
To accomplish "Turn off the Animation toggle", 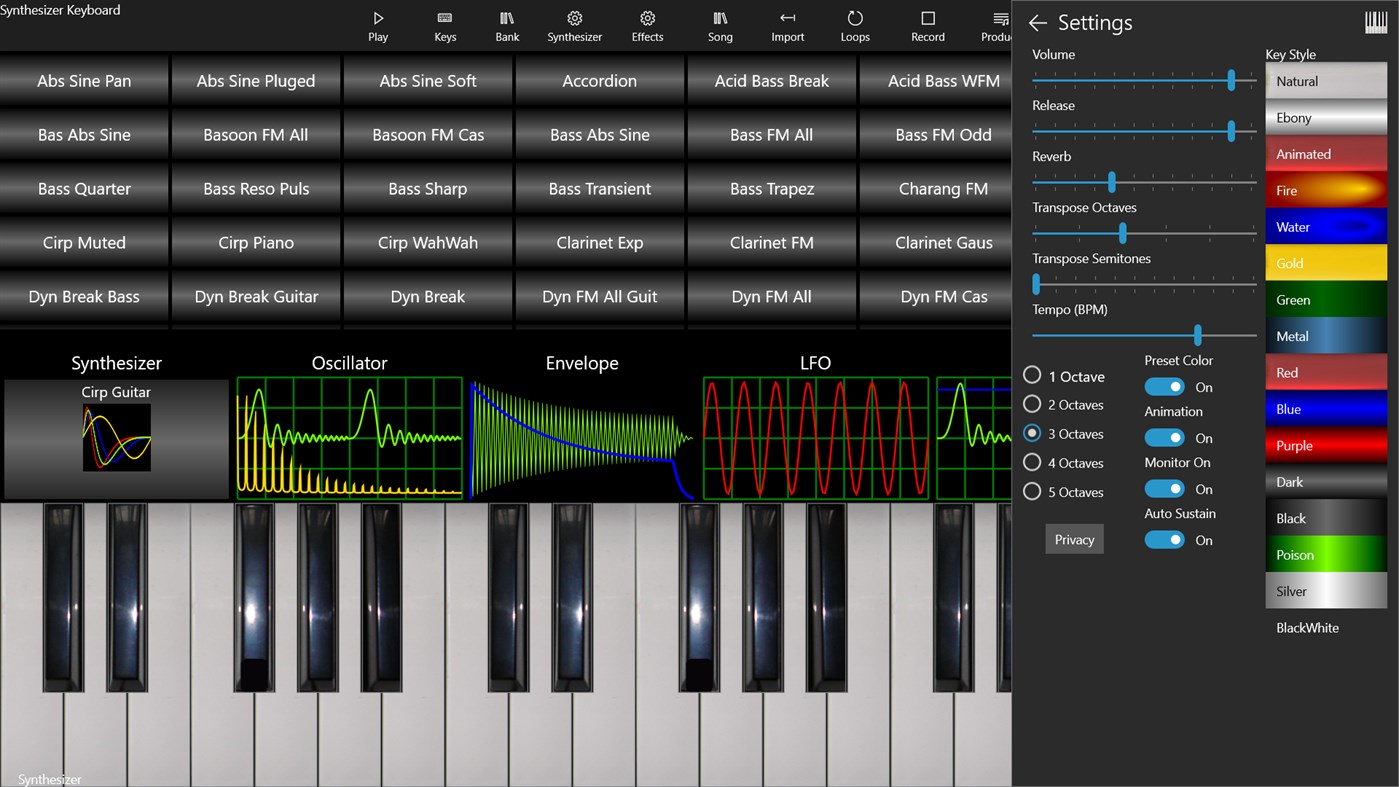I will (1164, 437).
